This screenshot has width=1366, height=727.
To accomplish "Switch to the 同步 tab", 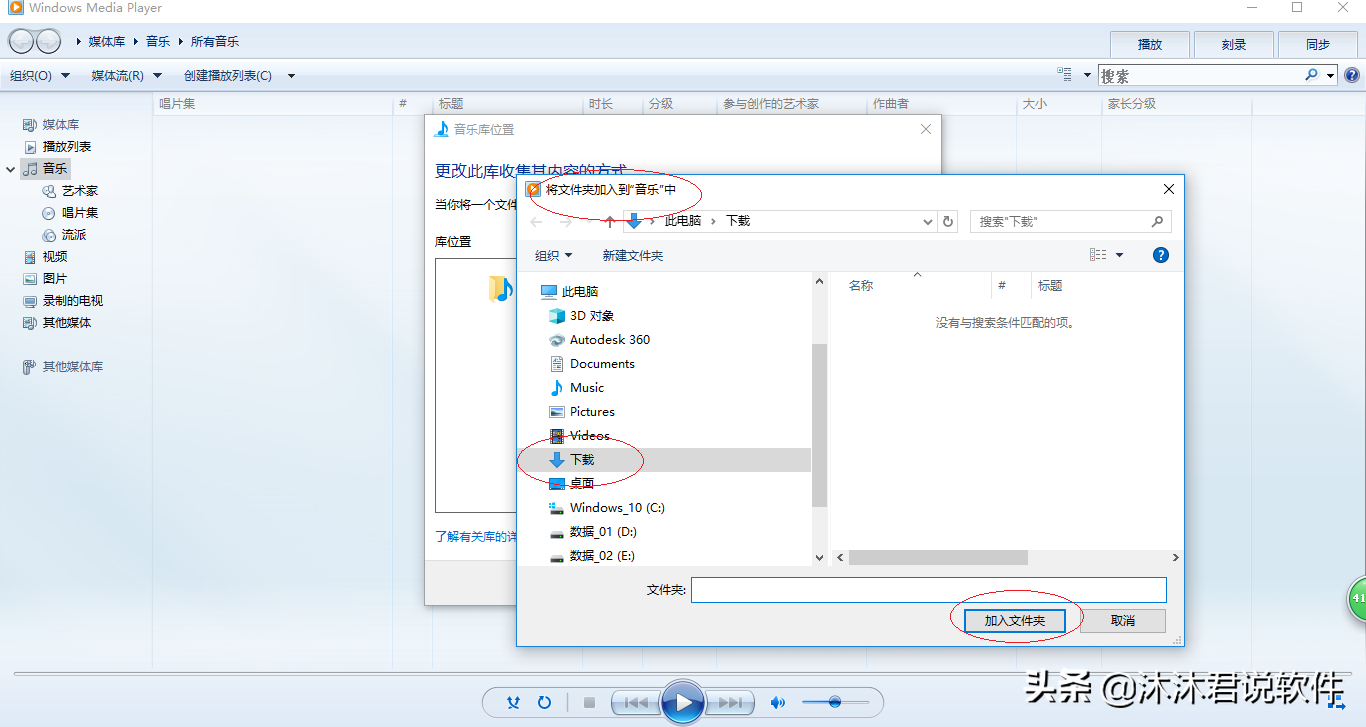I will (x=1317, y=44).
